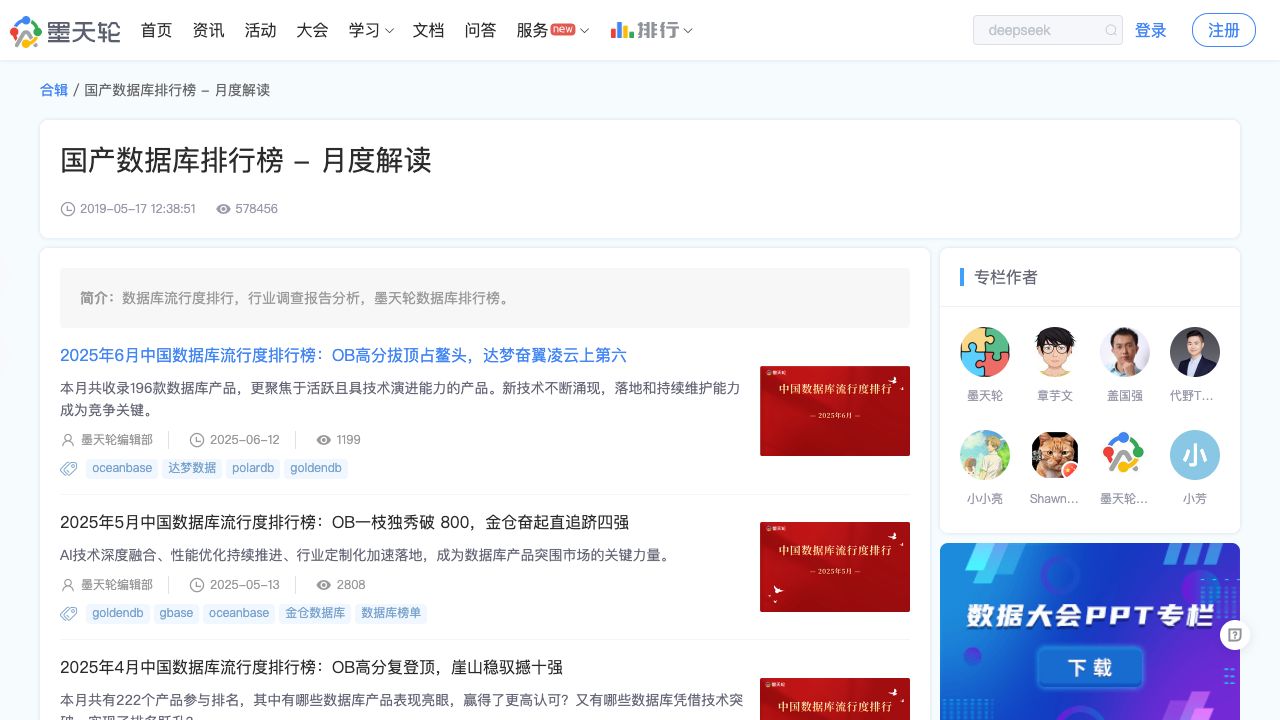Viewport: 1280px width, 720px height.
Task: Click the tag icon before the oceanbase tag
Action: 68,468
